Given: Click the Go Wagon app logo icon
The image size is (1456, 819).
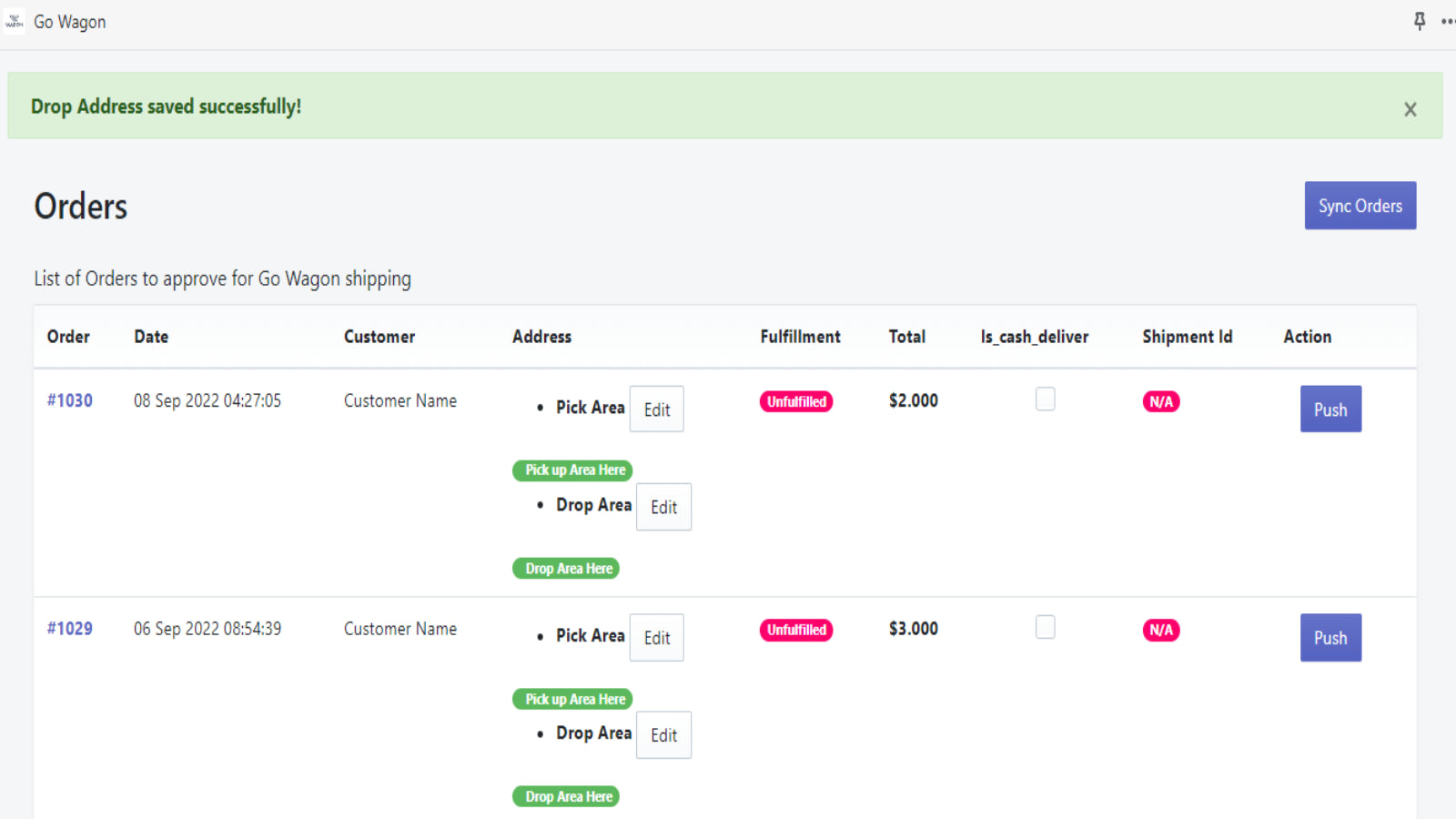Looking at the screenshot, I should [15, 21].
